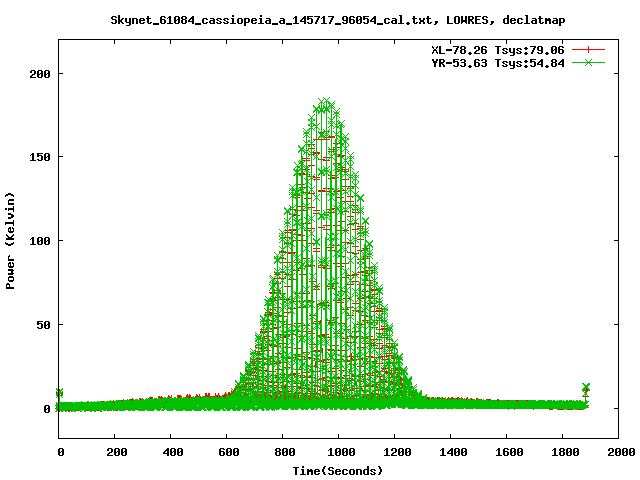
Task: Click the 2000 tick label on x-axis
Action: 618,453
